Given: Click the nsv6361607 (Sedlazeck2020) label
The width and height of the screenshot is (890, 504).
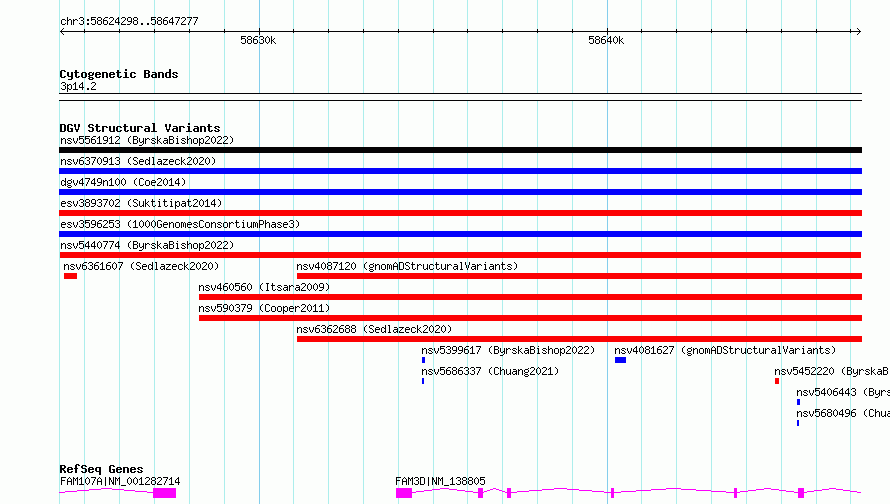Looking at the screenshot, I should (x=141, y=266).
